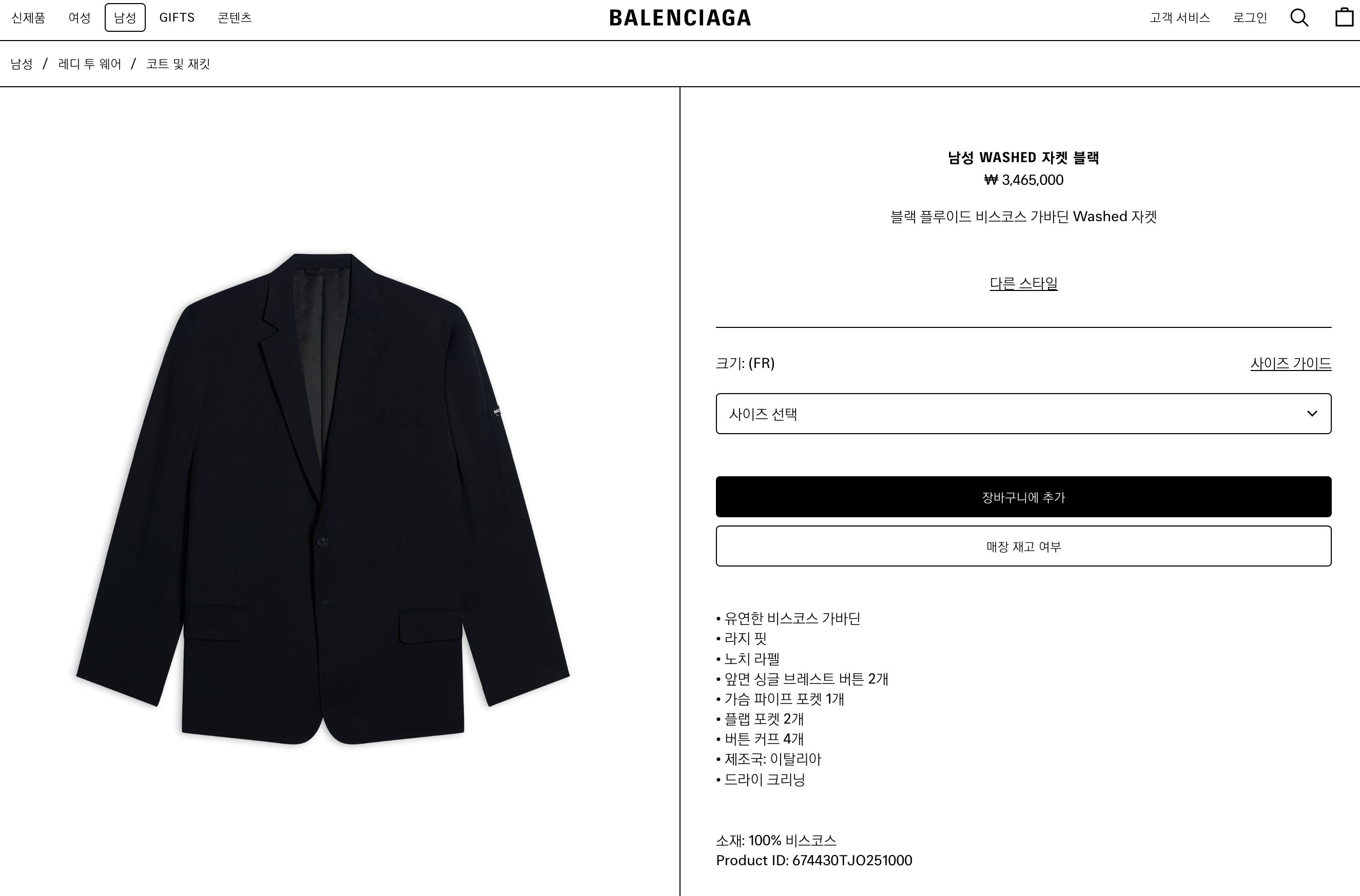Screen dimensions: 1360x896
Task: Open the search magnifier icon
Action: coord(1299,18)
